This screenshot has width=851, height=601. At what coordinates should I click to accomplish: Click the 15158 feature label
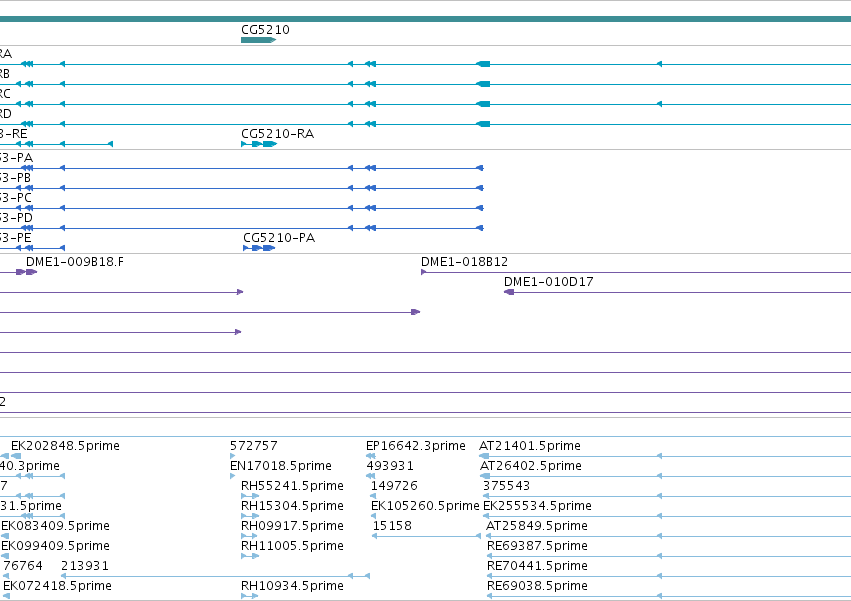coord(392,526)
